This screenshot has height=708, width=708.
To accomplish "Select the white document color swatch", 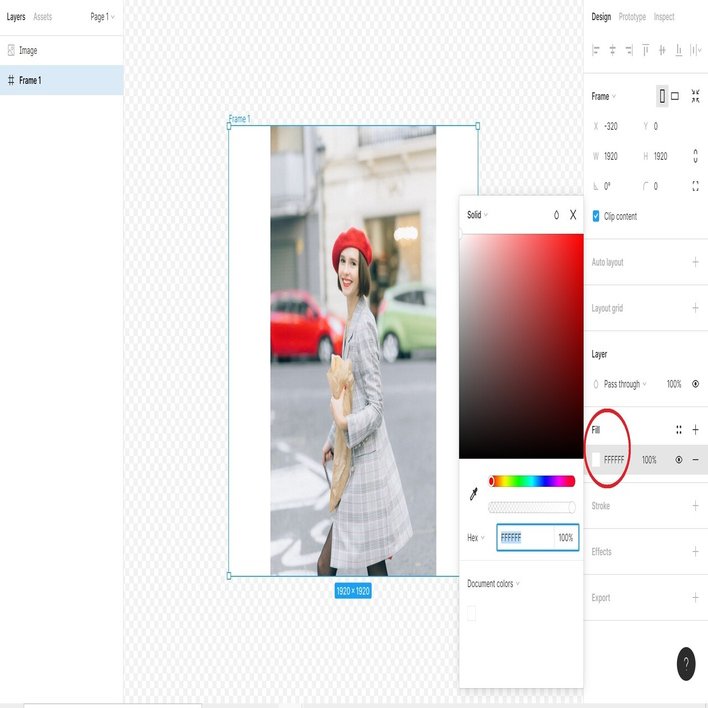I will click(471, 614).
